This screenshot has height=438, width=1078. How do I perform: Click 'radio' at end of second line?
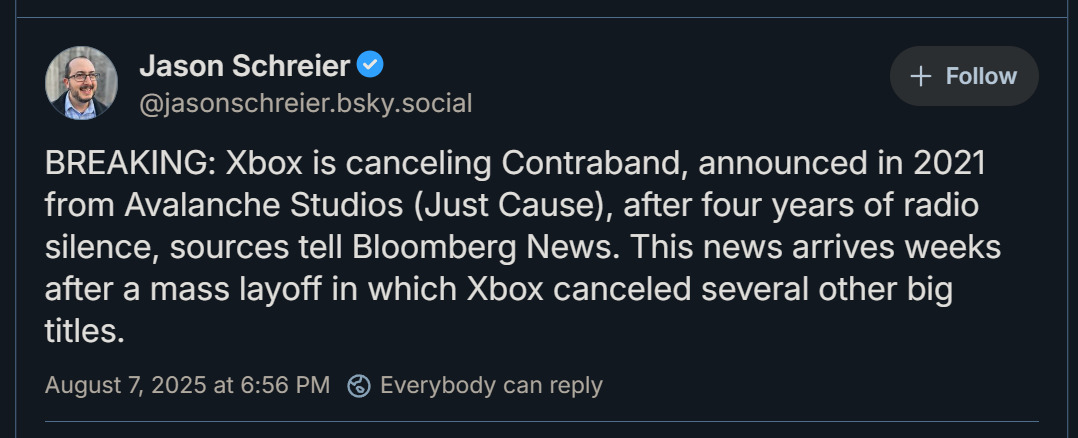click(939, 204)
